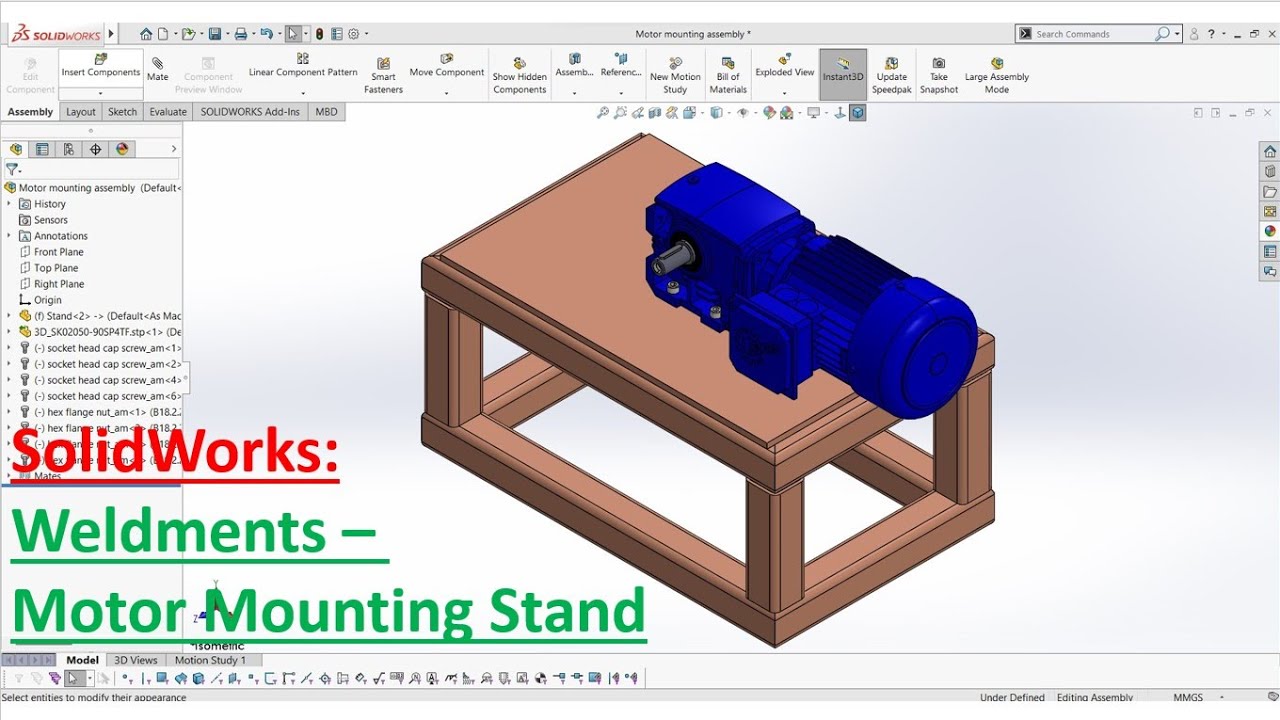This screenshot has height=720, width=1280.
Task: Print using the printer icon
Action: (240, 34)
